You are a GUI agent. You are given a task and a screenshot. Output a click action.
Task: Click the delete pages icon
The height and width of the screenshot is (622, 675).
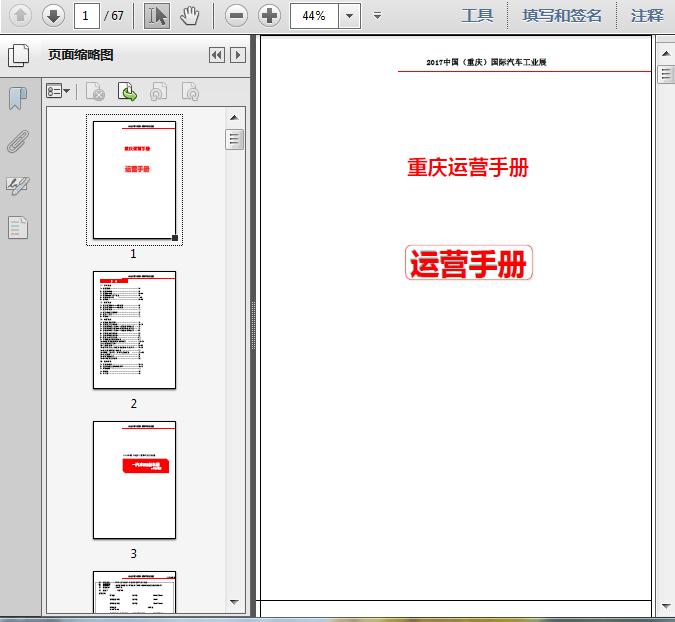coord(96,92)
